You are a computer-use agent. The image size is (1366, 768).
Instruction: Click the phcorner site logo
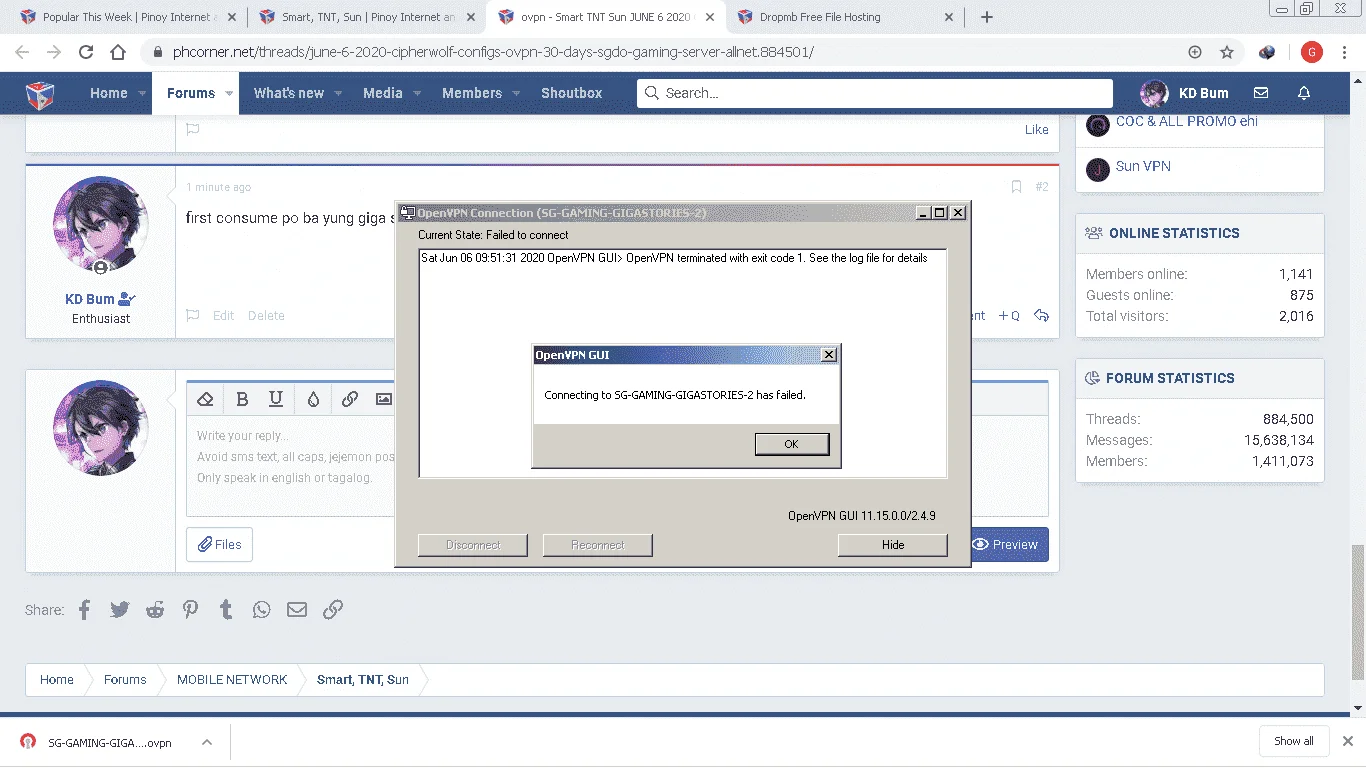tap(40, 93)
